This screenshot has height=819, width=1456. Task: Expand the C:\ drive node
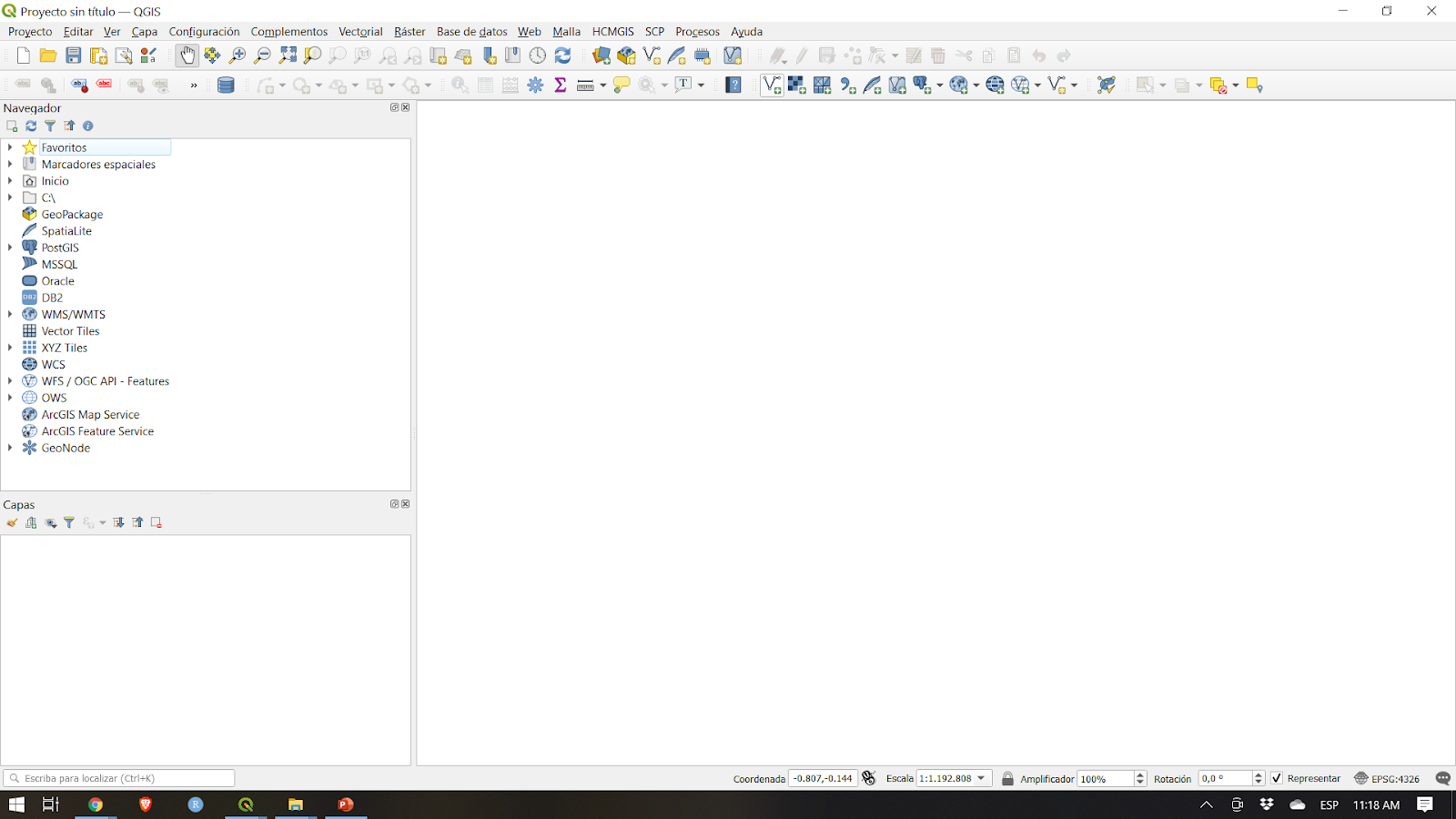tap(10, 197)
